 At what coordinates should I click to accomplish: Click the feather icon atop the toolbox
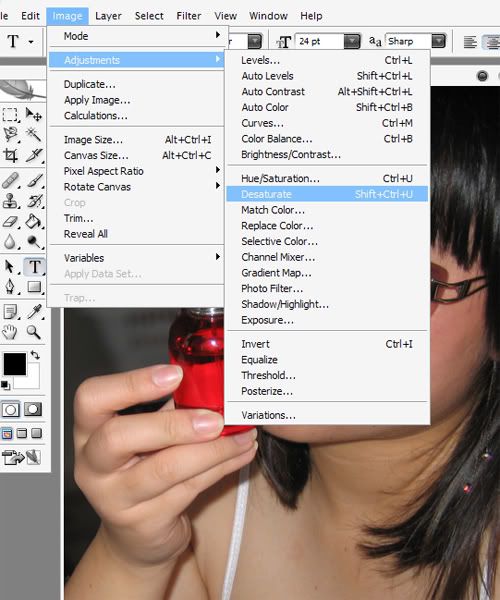22,90
